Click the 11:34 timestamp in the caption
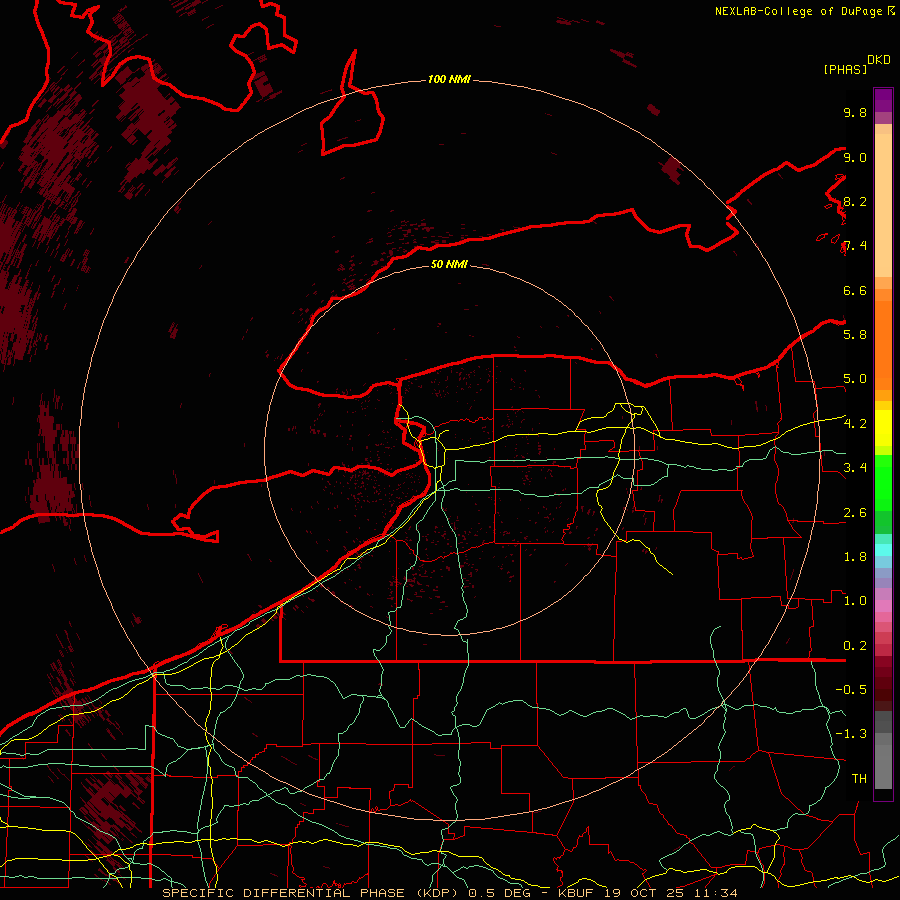 click(x=718, y=892)
